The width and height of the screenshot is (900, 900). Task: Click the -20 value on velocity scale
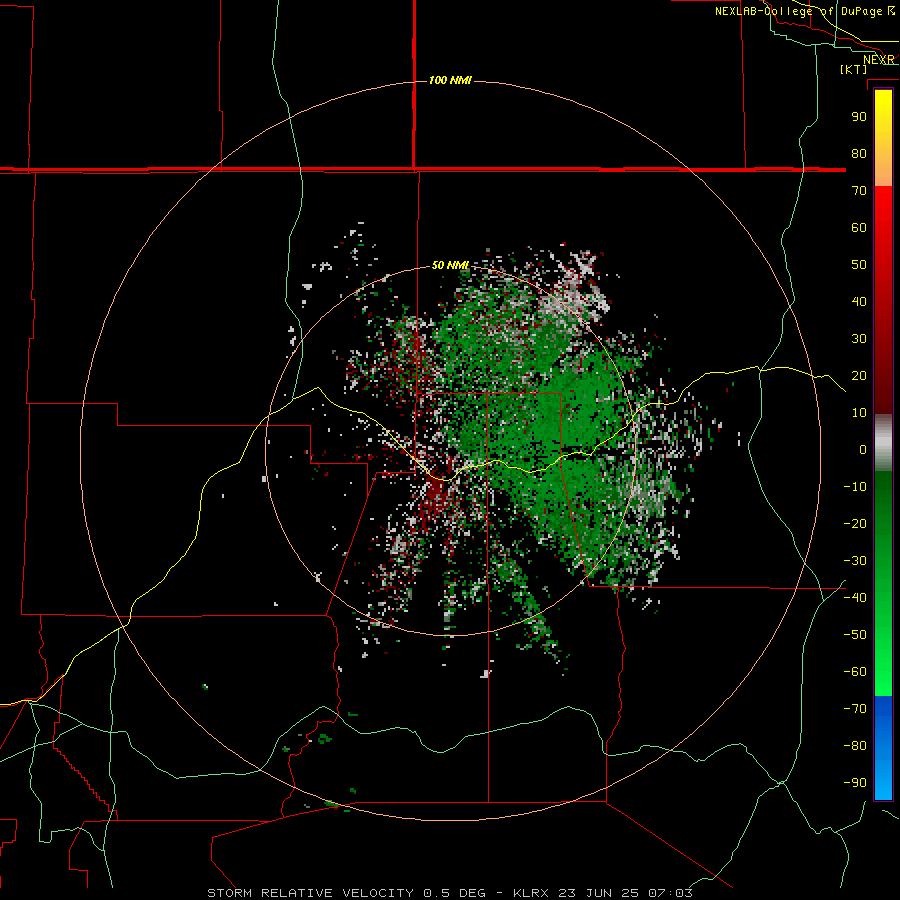[855, 524]
